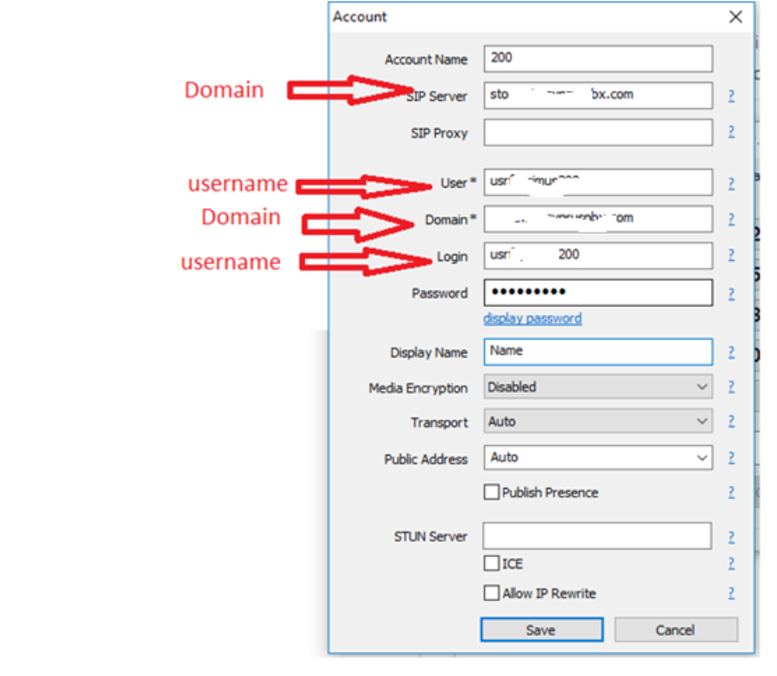
Task: Tick the ICE checkbox
Action: (491, 563)
